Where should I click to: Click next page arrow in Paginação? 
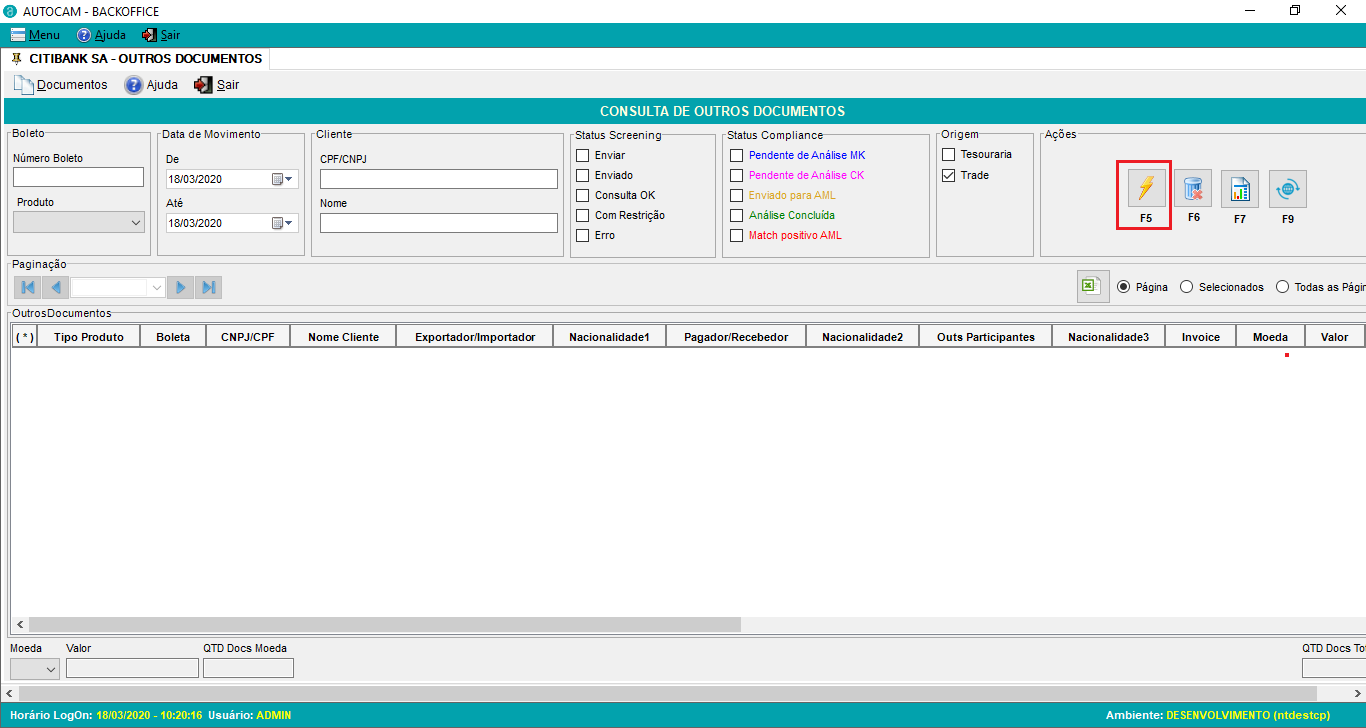coord(180,288)
